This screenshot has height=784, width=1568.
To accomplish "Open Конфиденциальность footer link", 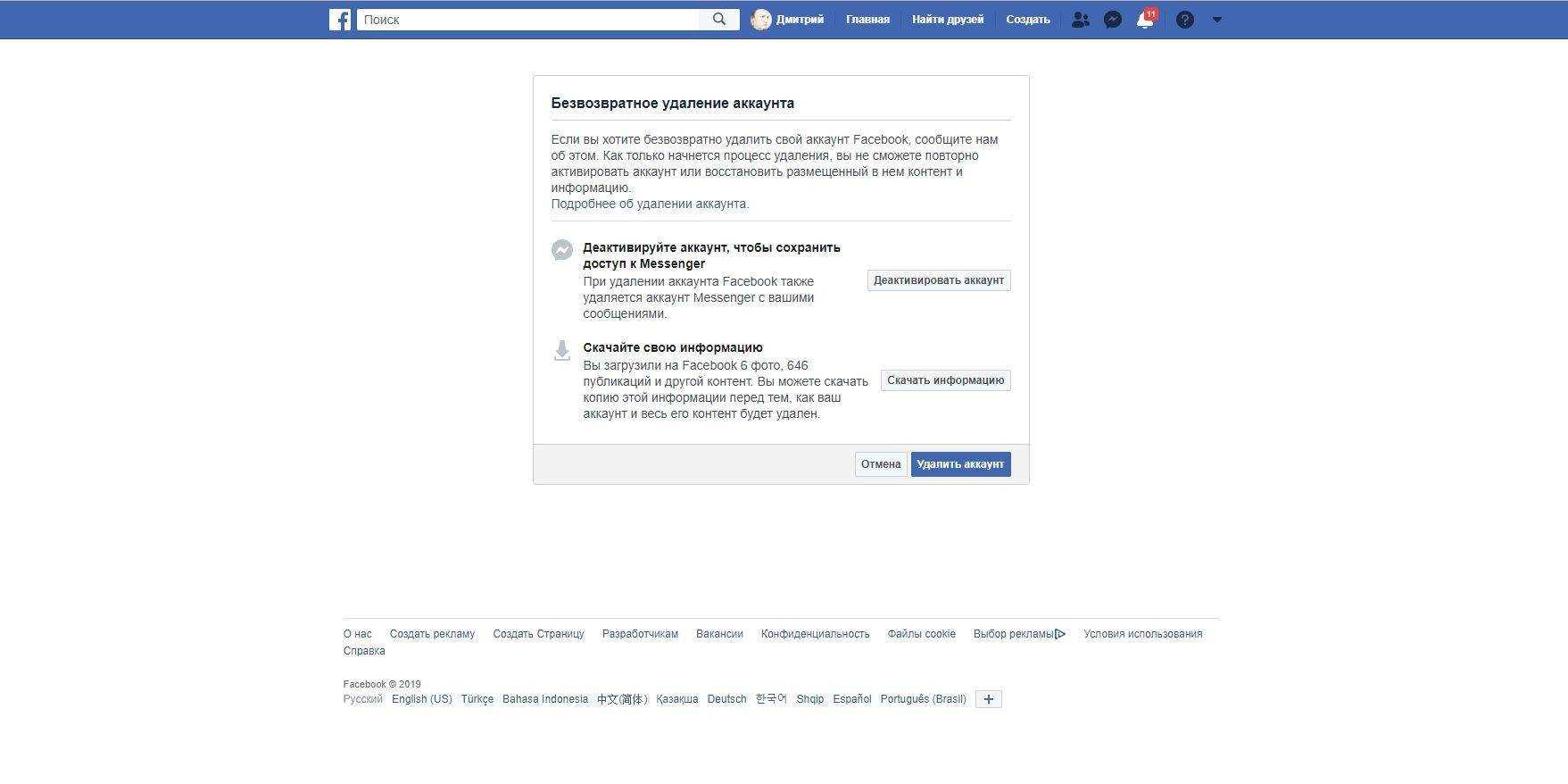I will (x=815, y=634).
